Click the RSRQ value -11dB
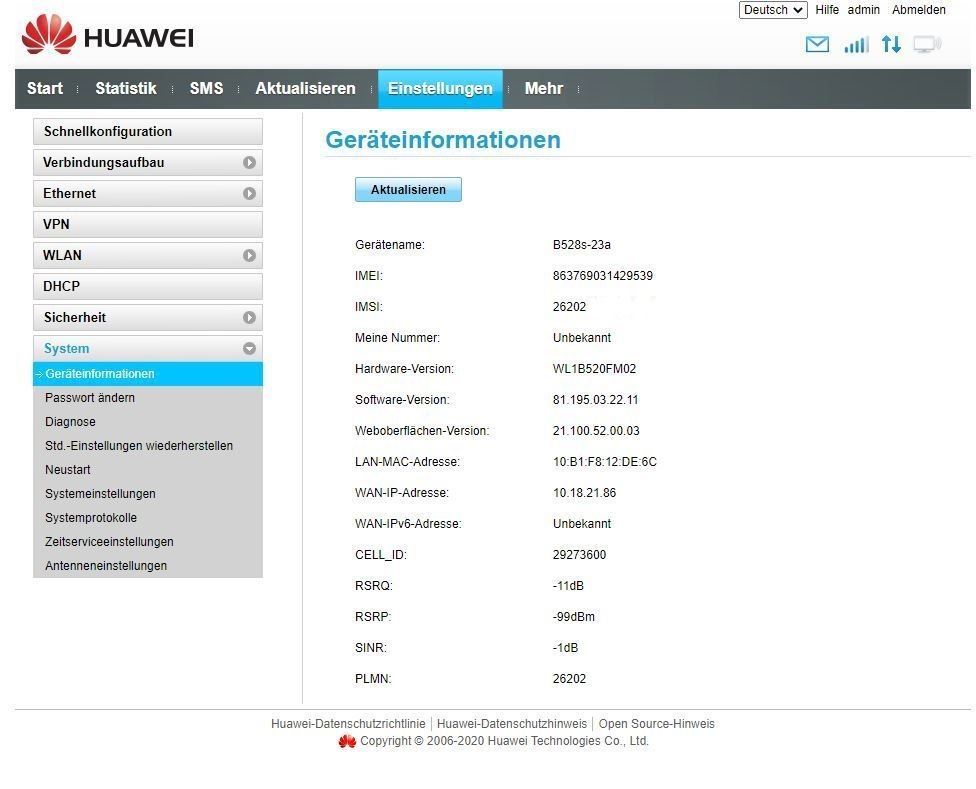This screenshot has height=789, width=976. (568, 586)
